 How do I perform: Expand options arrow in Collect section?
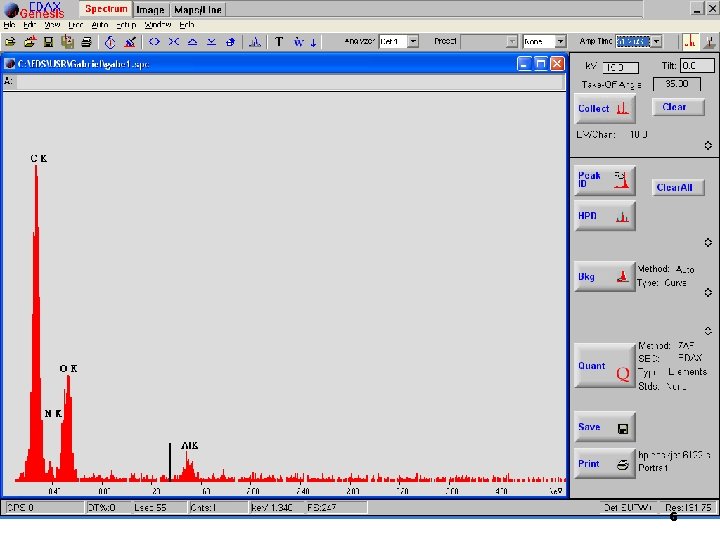click(708, 145)
